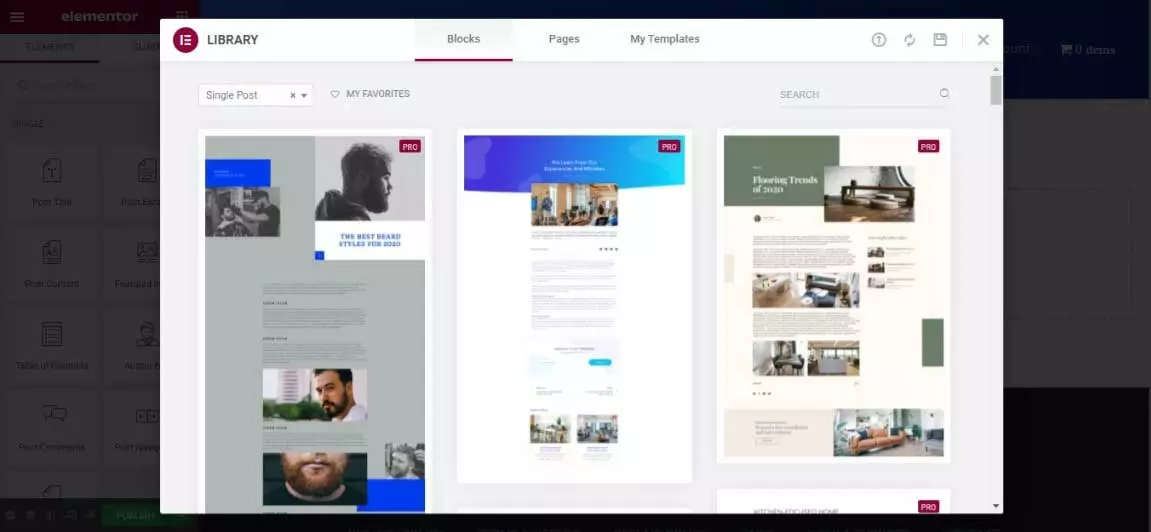Click PRO badge on beard styles template
The height and width of the screenshot is (532, 1151).
coord(410,147)
